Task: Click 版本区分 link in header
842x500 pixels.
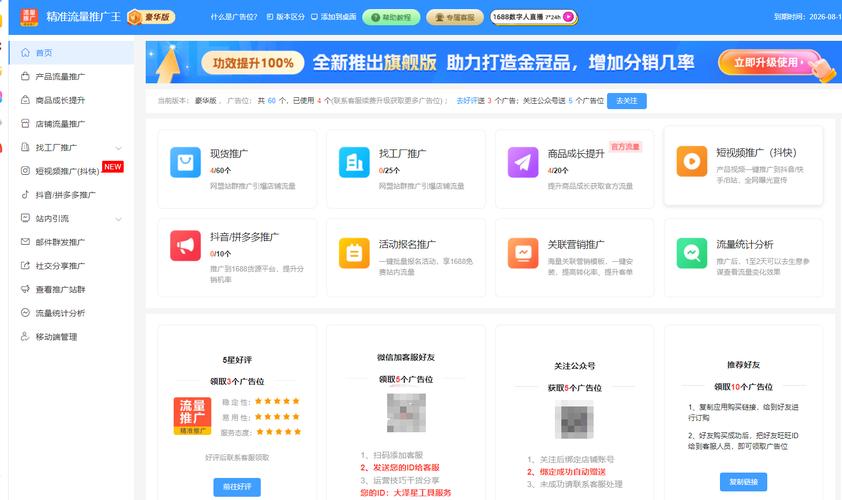Action: 286,17
